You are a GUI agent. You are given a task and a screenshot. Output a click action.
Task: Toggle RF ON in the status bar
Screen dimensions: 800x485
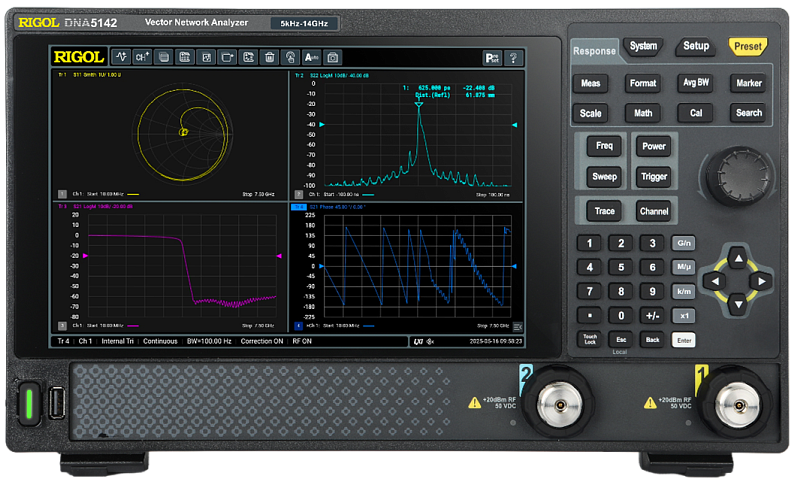pyautogui.click(x=302, y=341)
